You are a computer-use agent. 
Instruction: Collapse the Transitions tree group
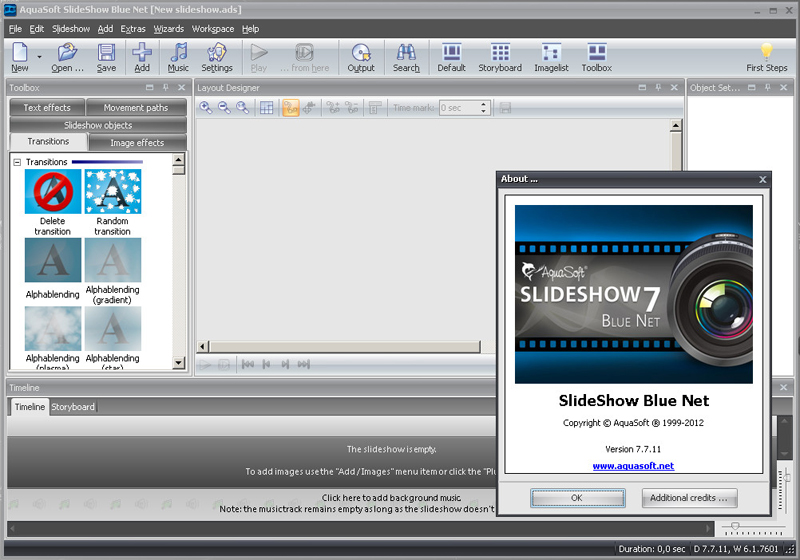[x=17, y=162]
